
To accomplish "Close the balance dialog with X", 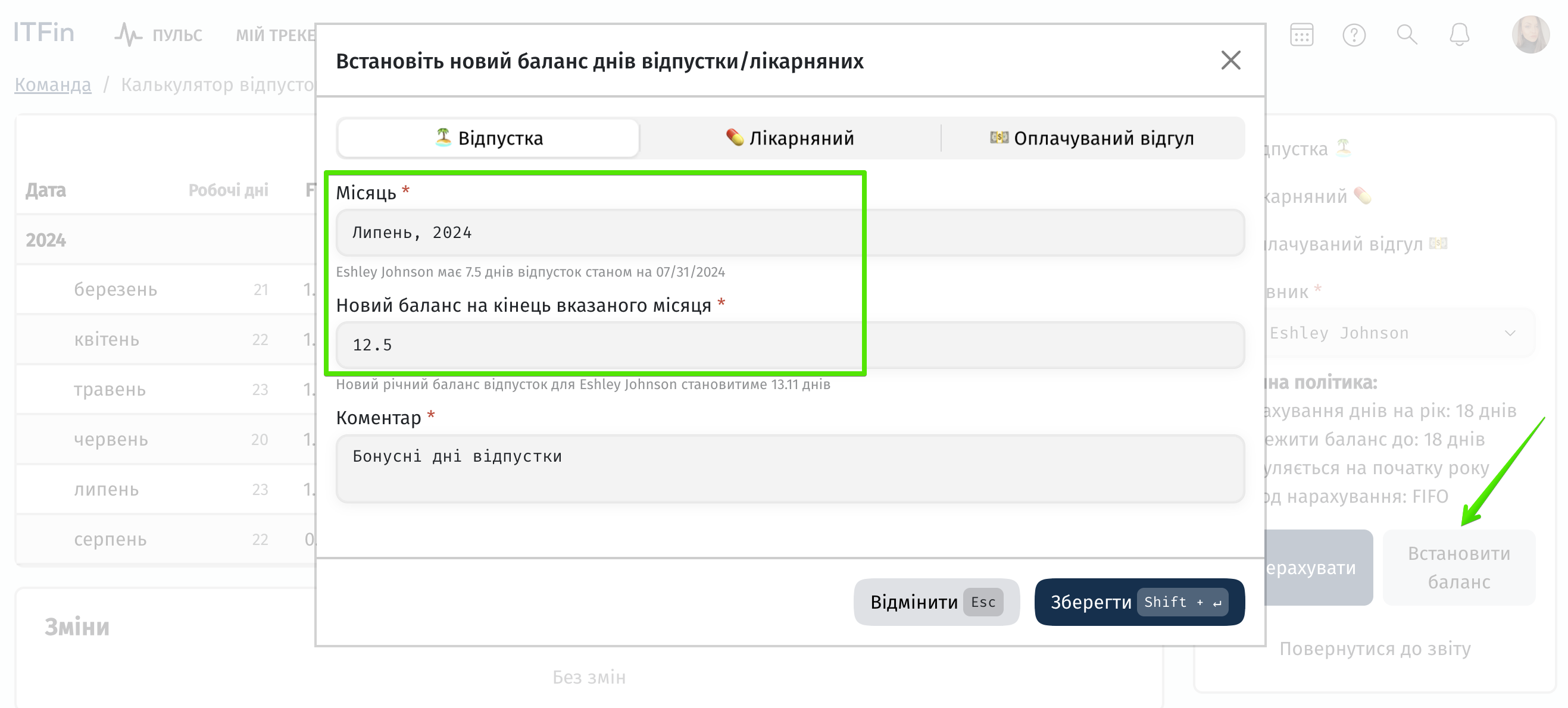I will tap(1230, 60).
